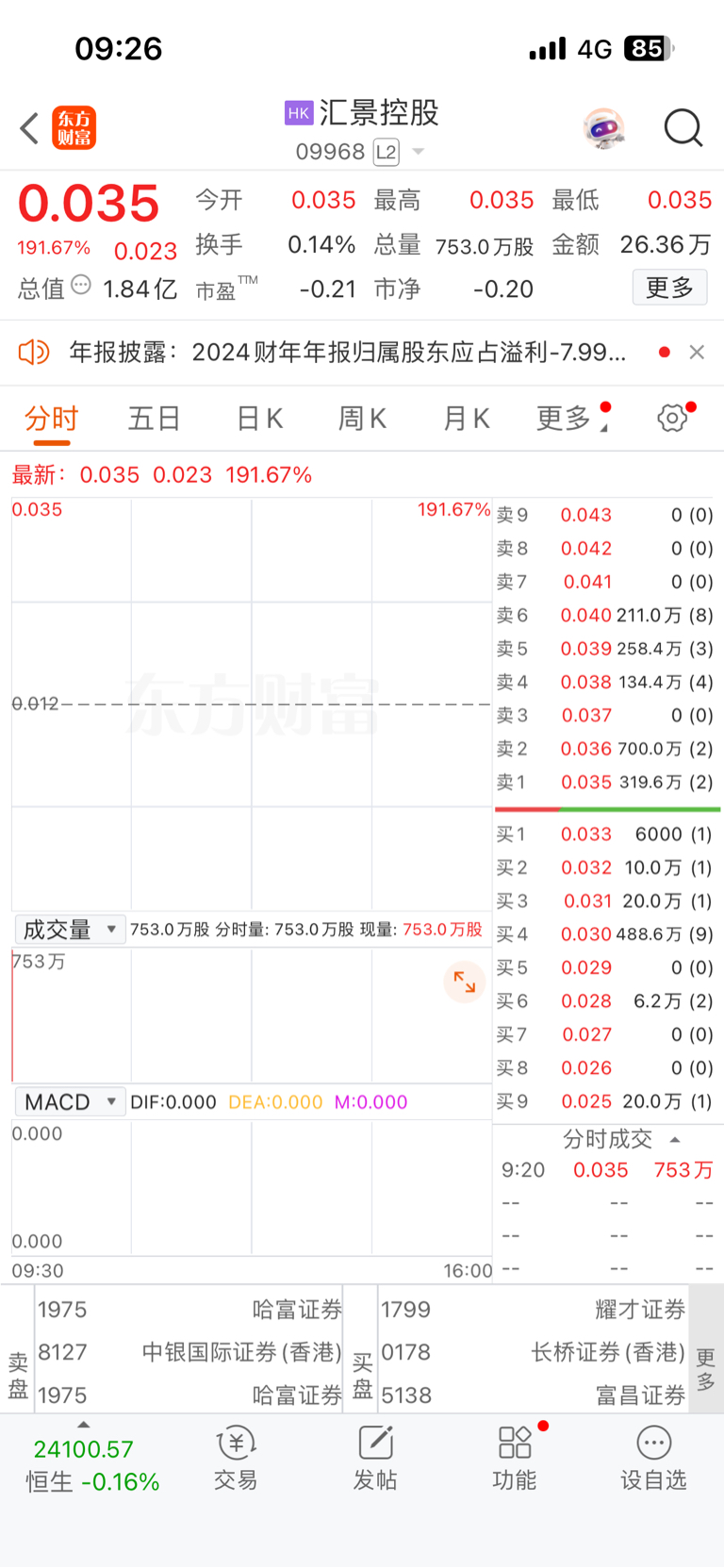724x1568 pixels.
Task: Tap the main price 0.035
Action: pos(89,204)
